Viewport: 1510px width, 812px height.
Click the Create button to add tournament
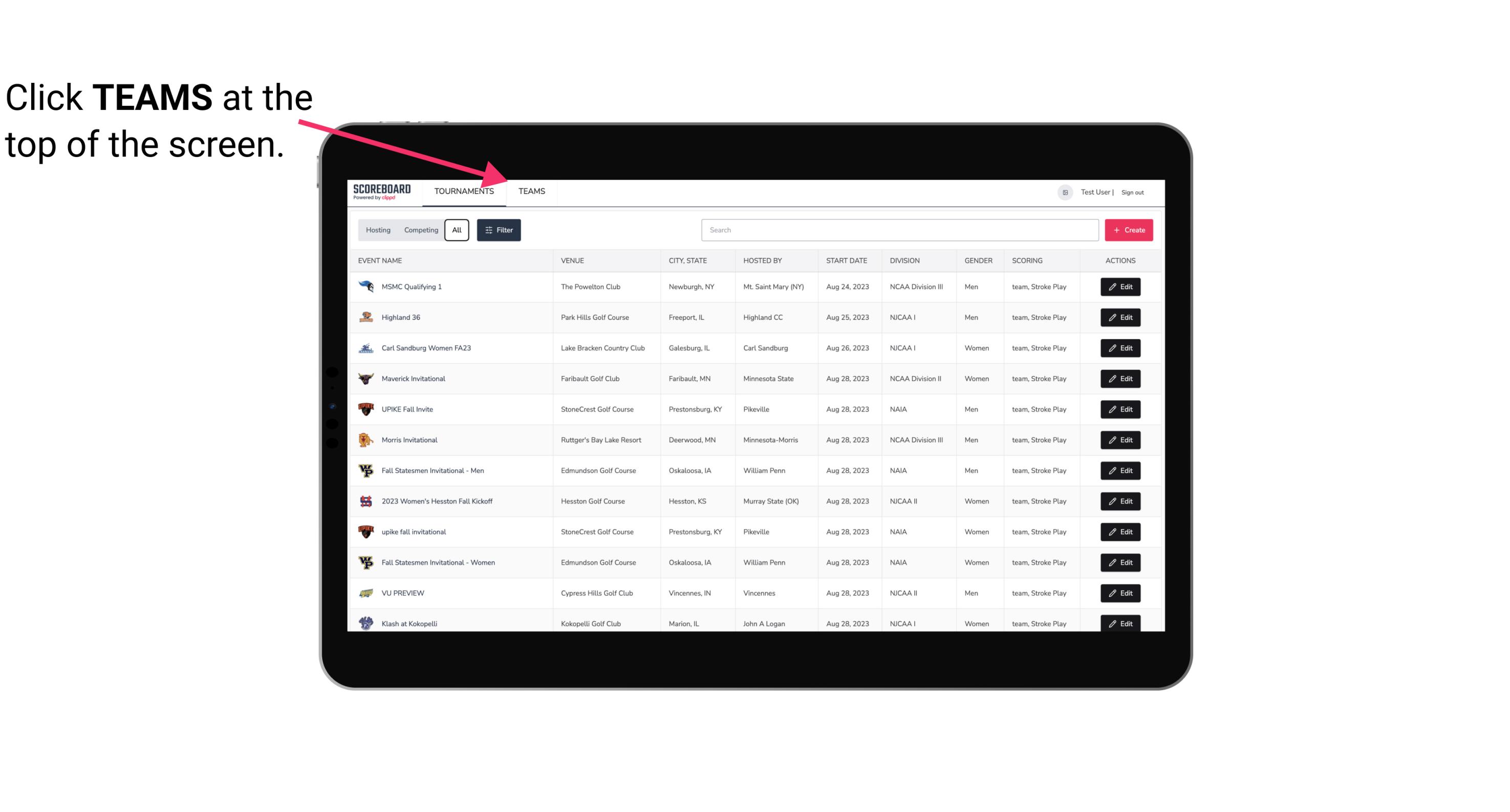point(1128,230)
